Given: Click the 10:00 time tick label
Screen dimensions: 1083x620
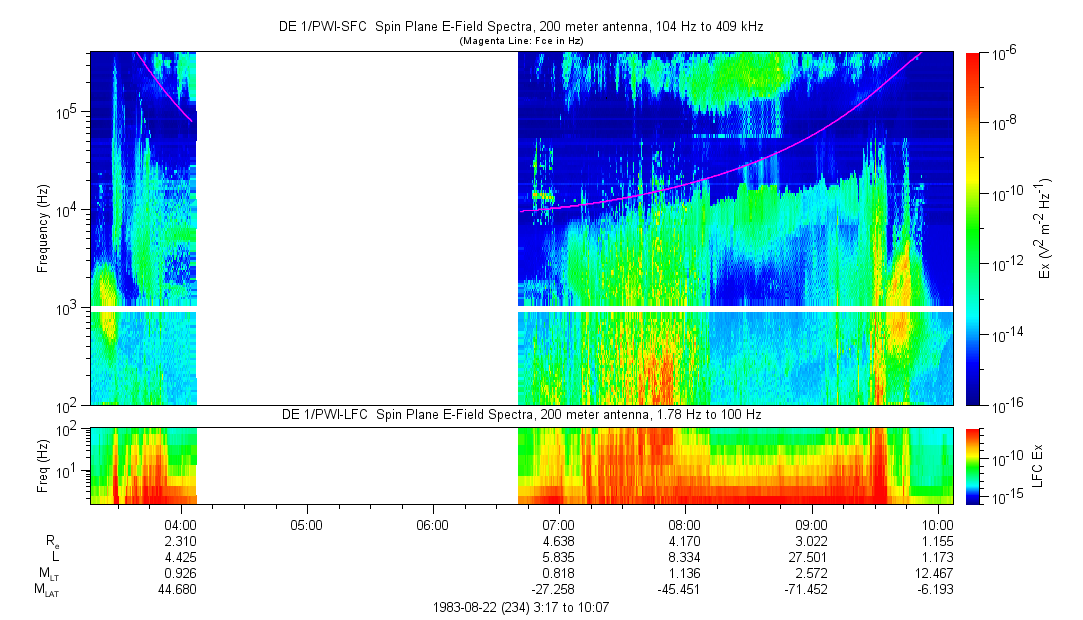Looking at the screenshot, I should [937, 524].
